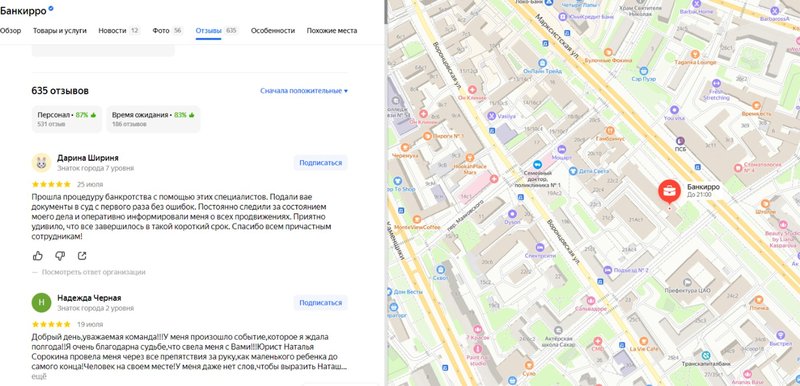
Task: Open the Моцарт place marker
Action: [562, 149]
